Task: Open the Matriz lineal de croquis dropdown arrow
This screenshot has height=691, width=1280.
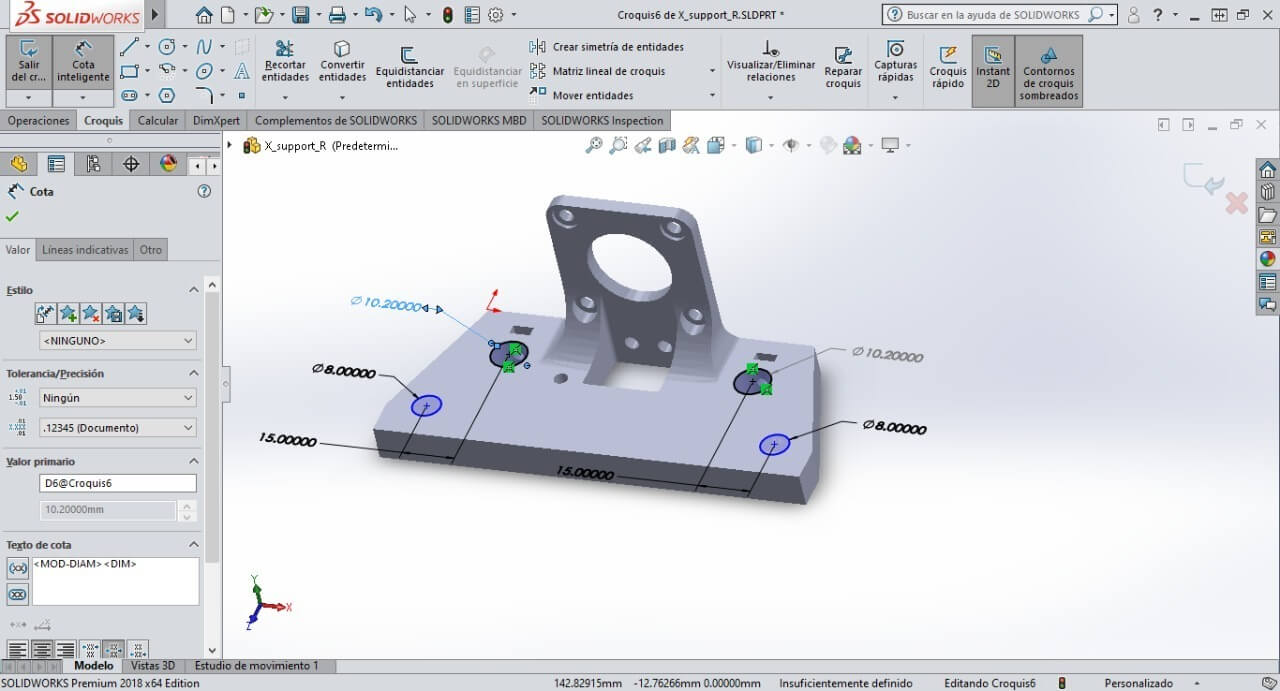Action: 712,71
